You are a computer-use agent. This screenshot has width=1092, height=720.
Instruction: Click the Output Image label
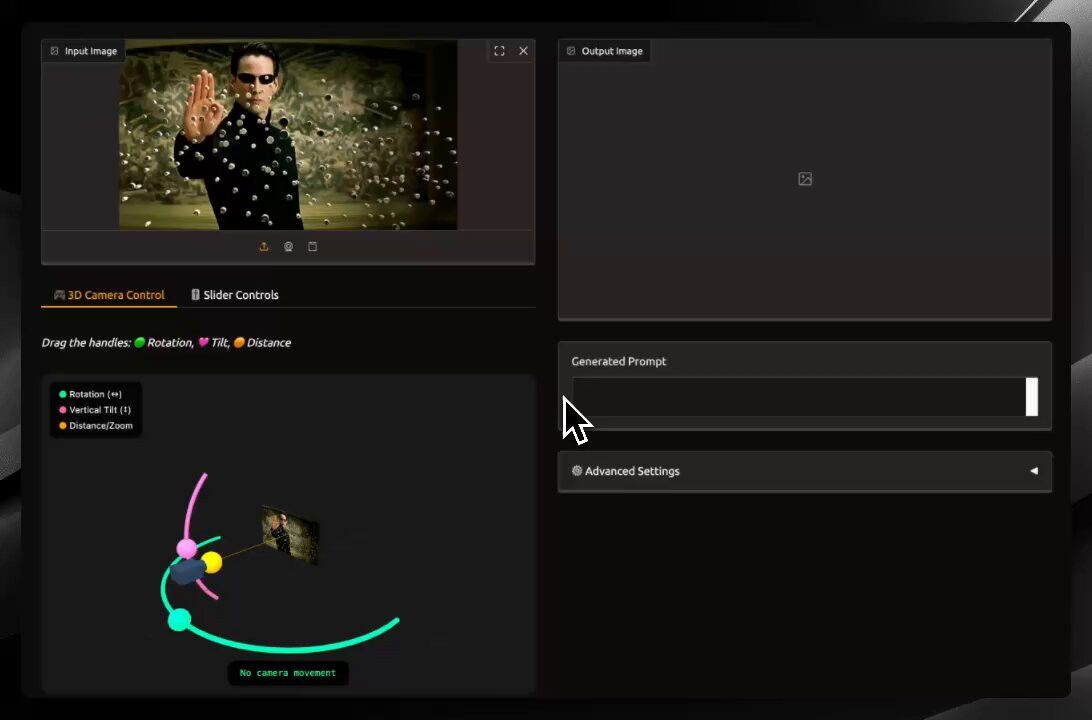tap(604, 51)
